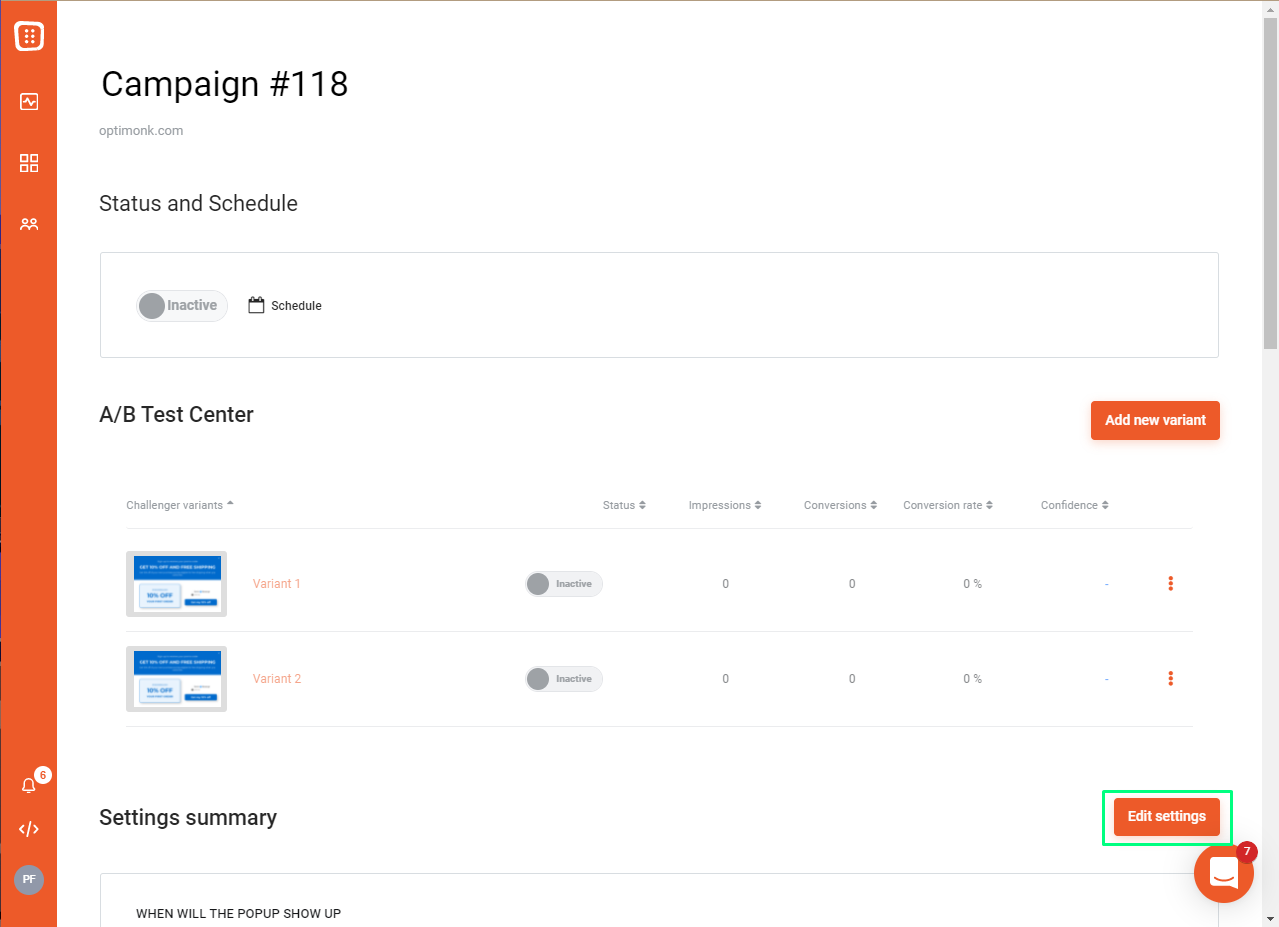
Task: Click the Edit settings button
Action: click(x=1167, y=817)
